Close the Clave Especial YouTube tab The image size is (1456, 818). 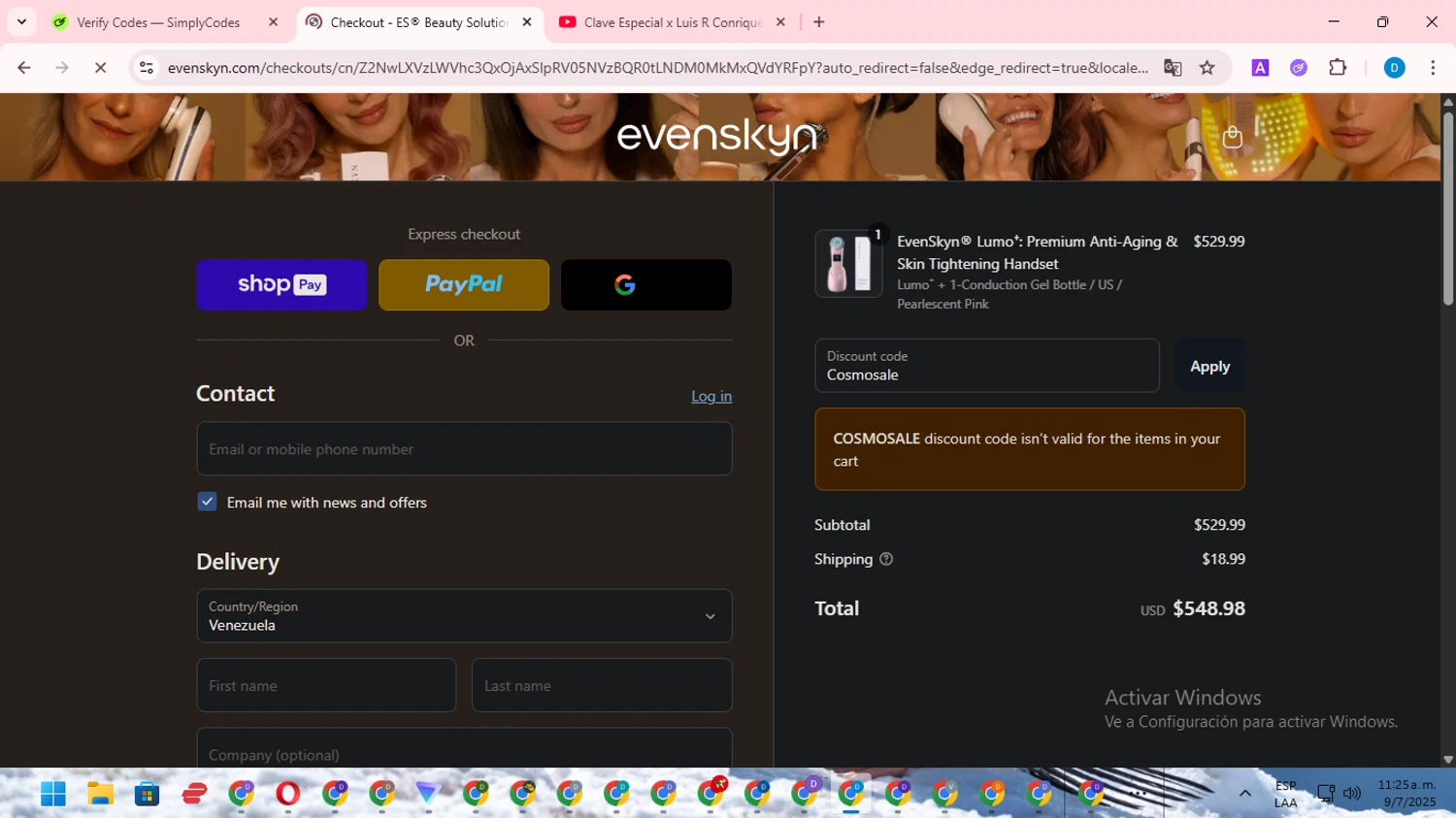(780, 22)
